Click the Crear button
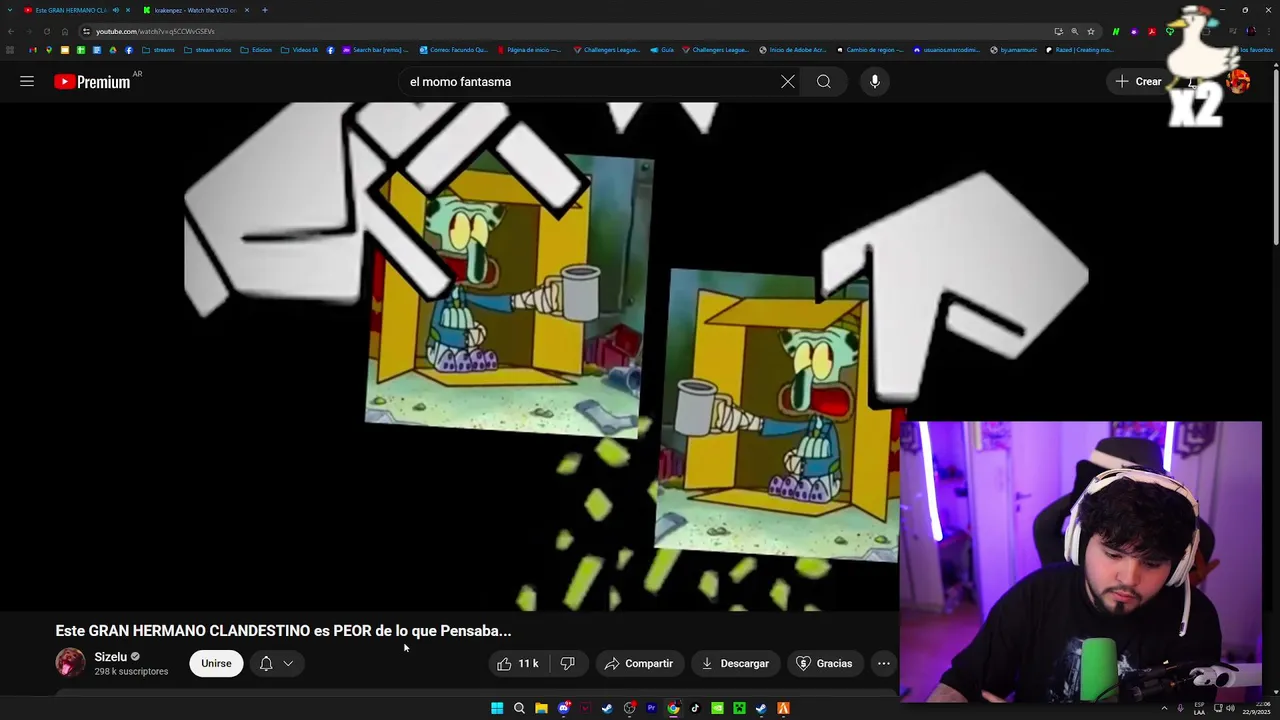 tap(1139, 82)
